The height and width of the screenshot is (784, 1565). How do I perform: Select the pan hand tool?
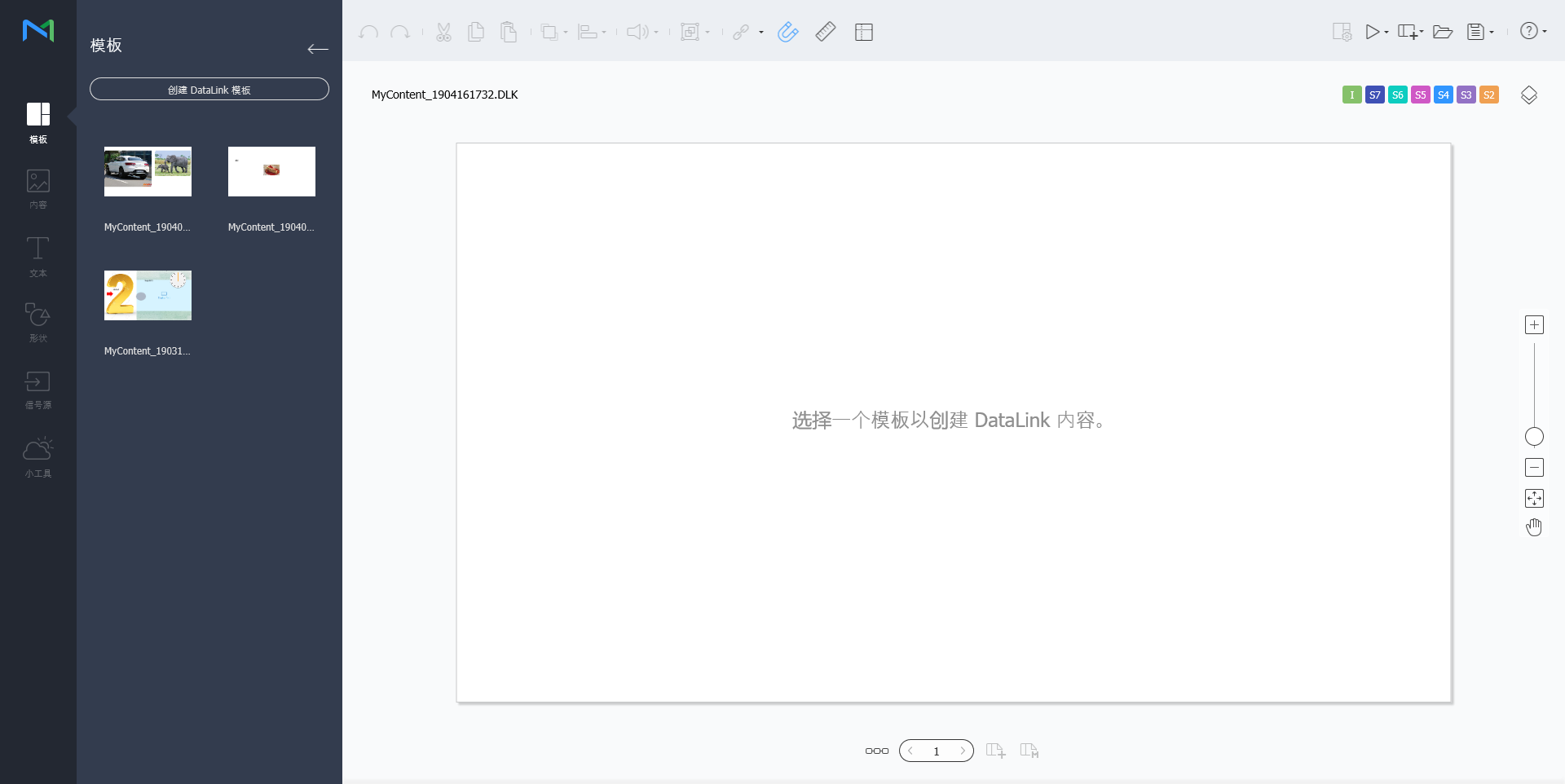[1534, 527]
